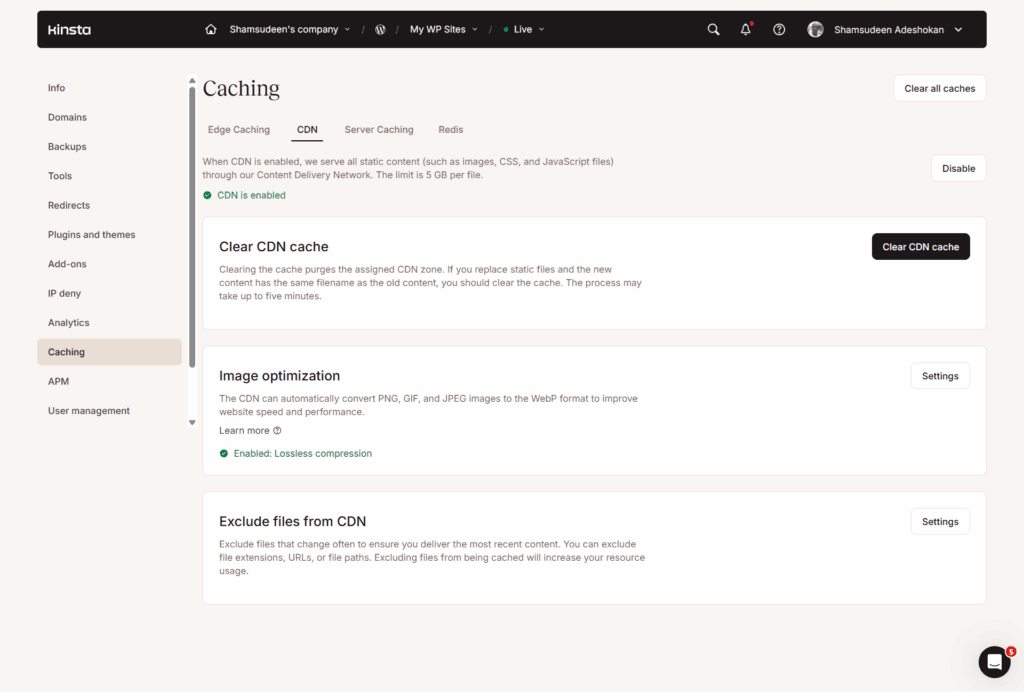Select Analytics in the left sidebar
This screenshot has width=1024, height=692.
pyautogui.click(x=68, y=322)
